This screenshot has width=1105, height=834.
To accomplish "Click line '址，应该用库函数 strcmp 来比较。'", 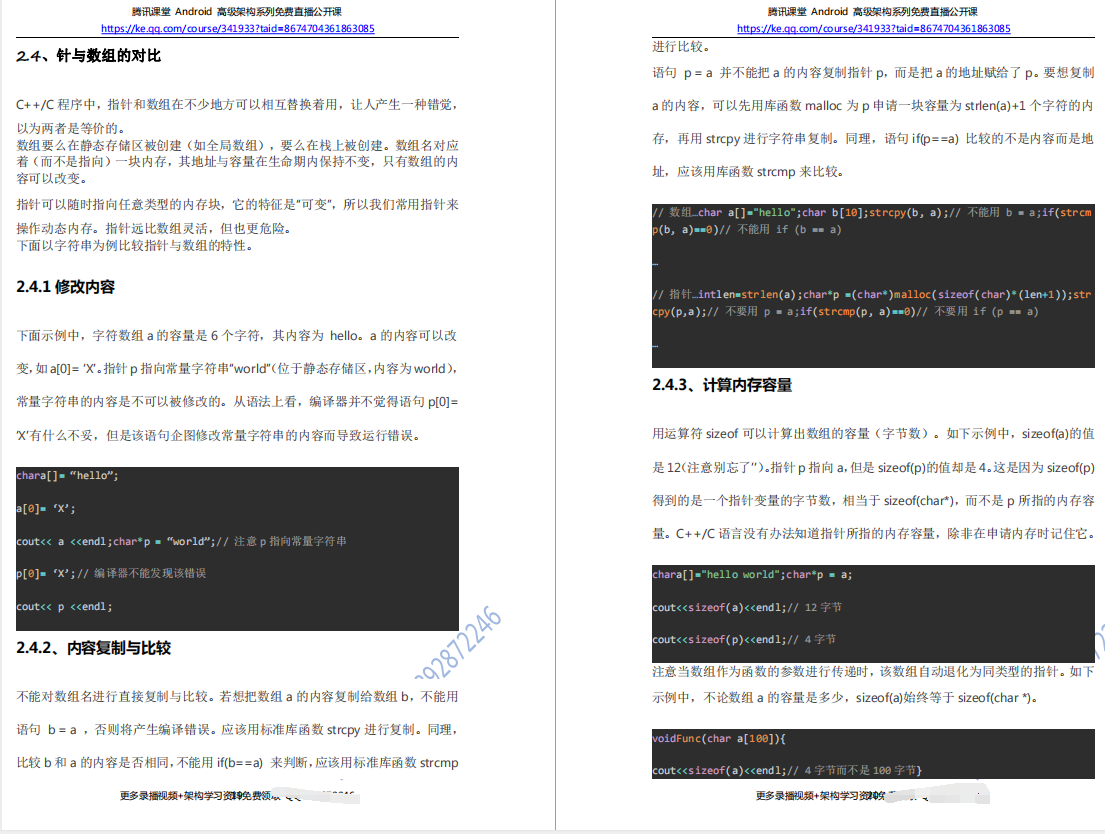I will pyautogui.click(x=748, y=172).
